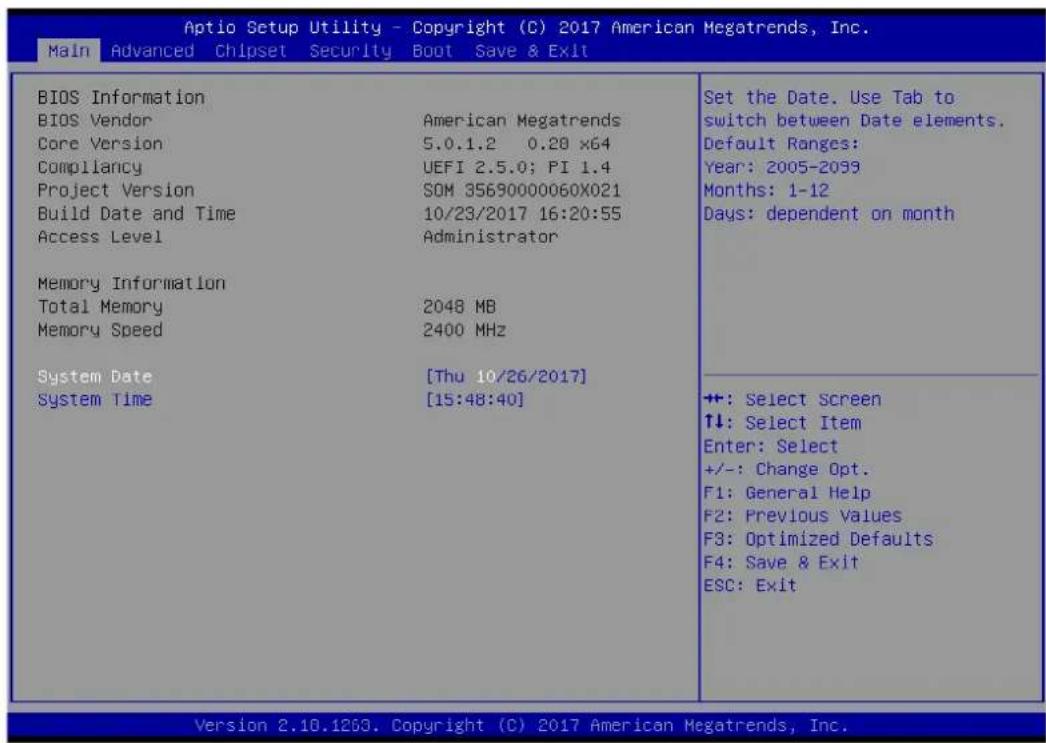This screenshot has height=743, width=1046.
Task: Click the SOM 35690000060X021 value
Action: point(522,190)
